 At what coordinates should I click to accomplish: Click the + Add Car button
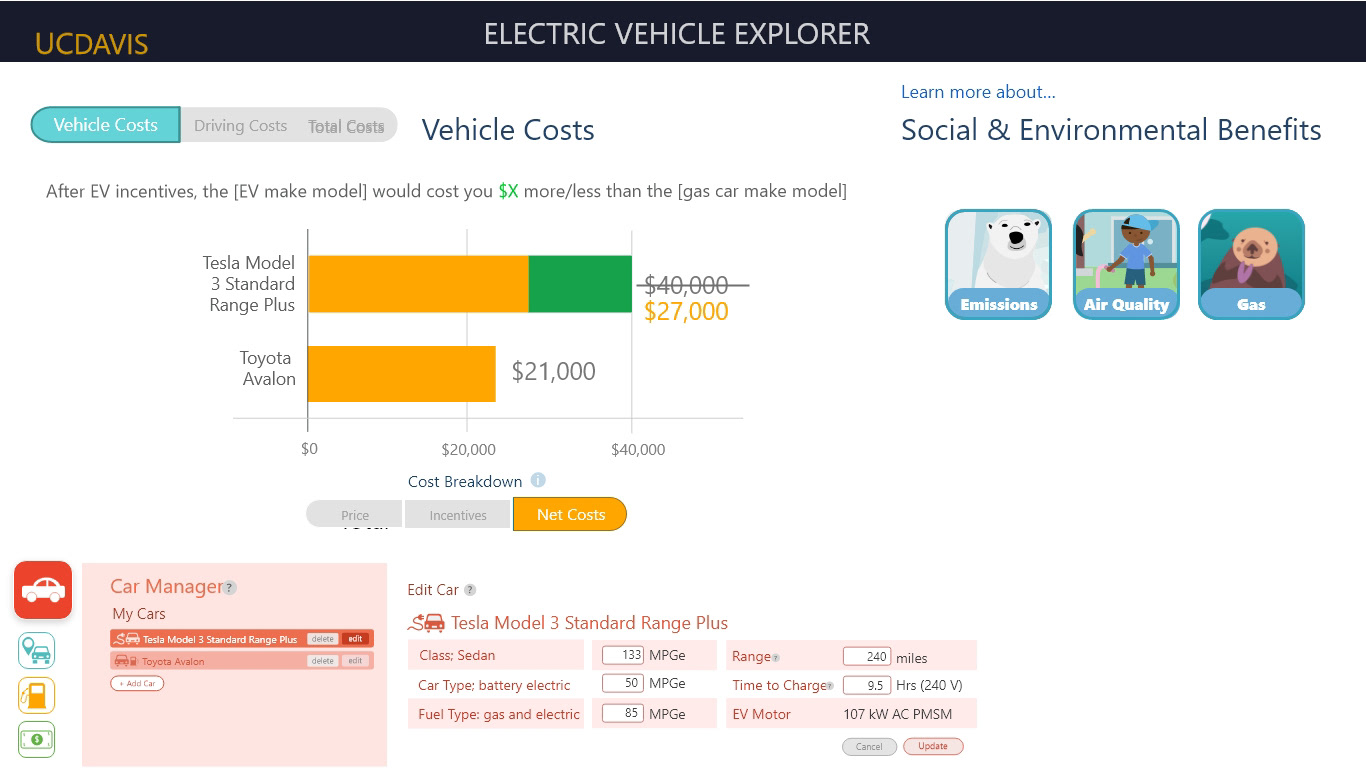(x=137, y=683)
